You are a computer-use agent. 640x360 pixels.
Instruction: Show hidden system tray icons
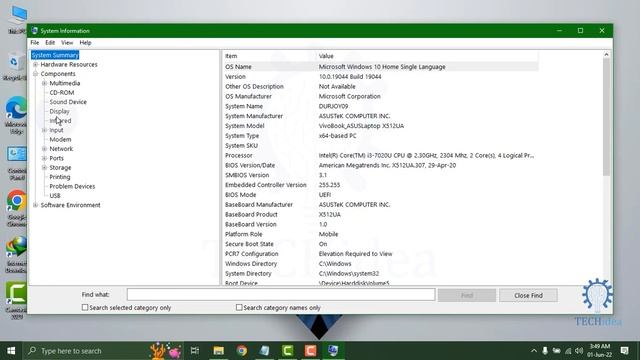pos(534,351)
